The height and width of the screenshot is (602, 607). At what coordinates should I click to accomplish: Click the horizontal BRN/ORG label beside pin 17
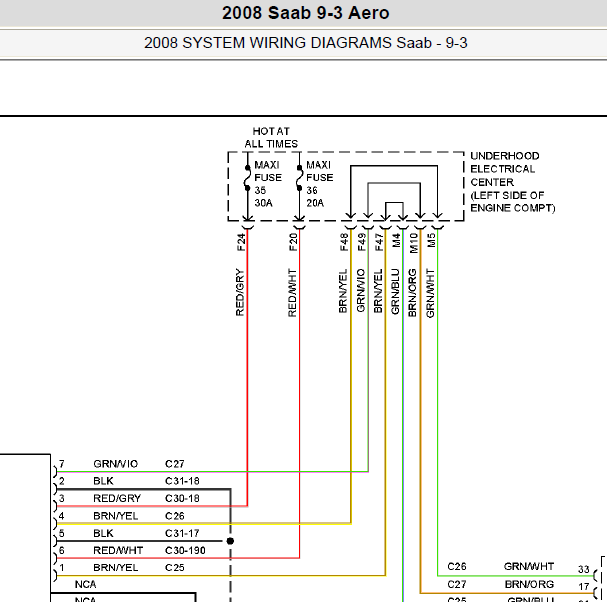(x=529, y=584)
